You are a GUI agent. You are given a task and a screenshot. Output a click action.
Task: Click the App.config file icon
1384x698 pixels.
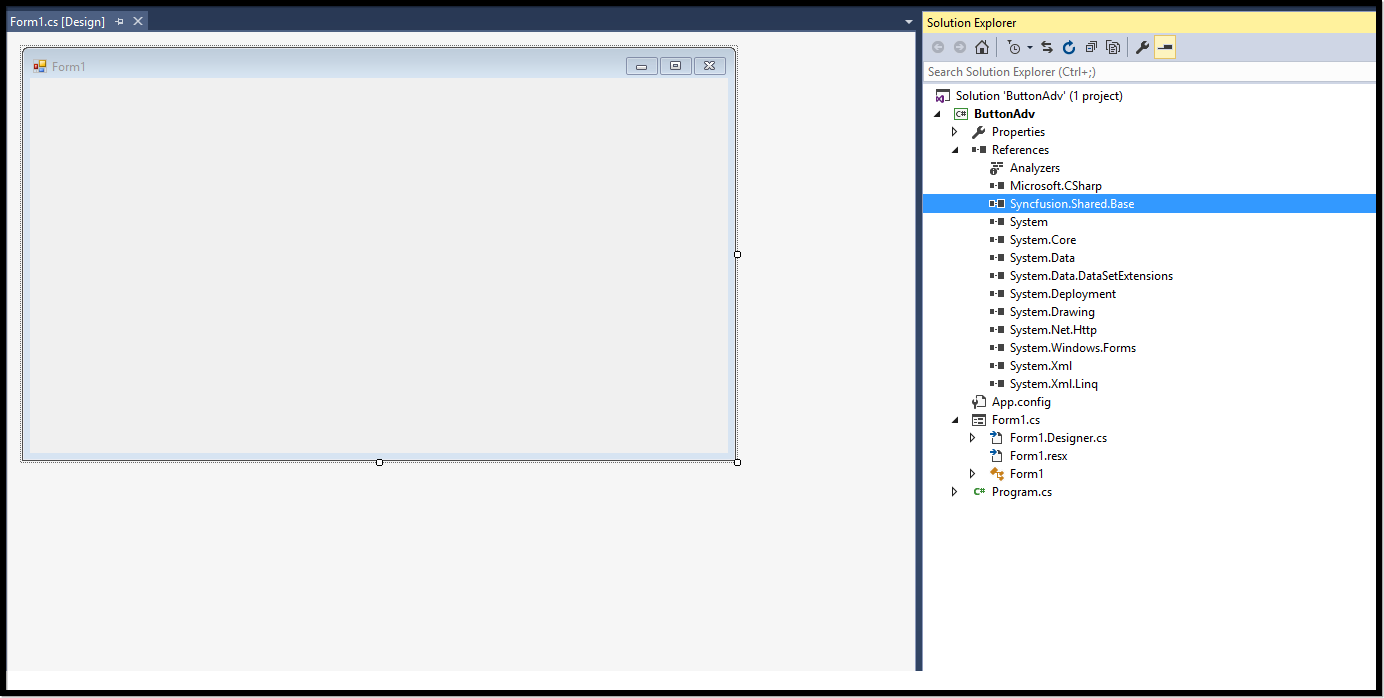pyautogui.click(x=977, y=401)
